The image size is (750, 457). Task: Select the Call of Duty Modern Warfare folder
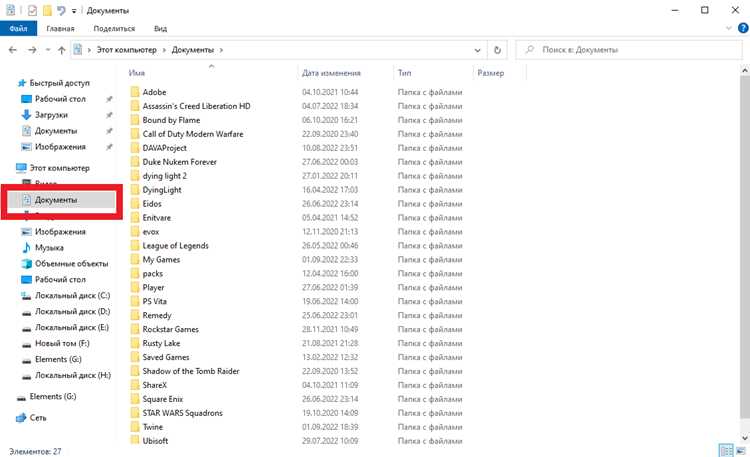click(193, 134)
